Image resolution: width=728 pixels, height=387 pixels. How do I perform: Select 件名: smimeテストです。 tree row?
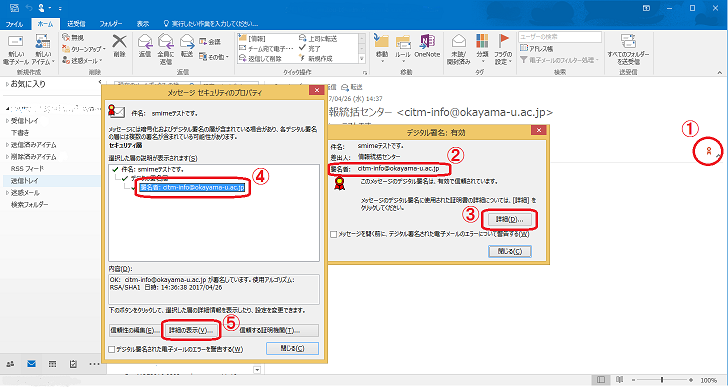[152, 169]
